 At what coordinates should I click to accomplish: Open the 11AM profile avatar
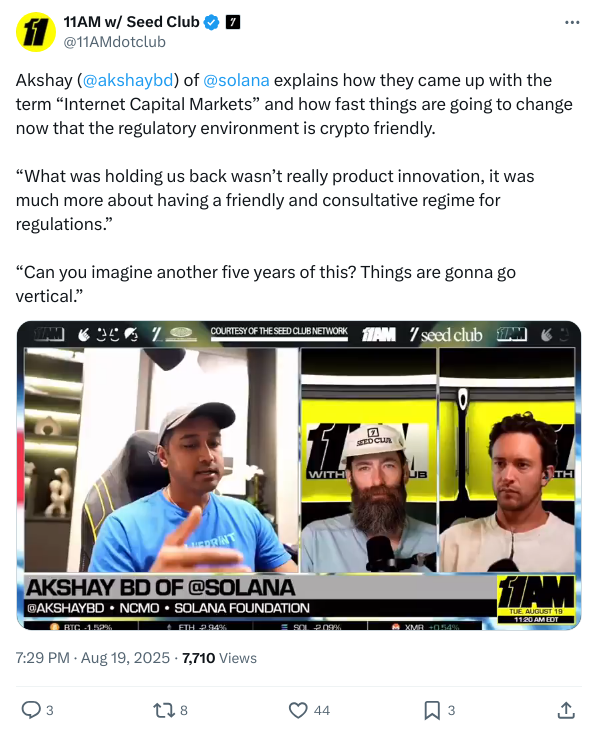tap(36, 32)
